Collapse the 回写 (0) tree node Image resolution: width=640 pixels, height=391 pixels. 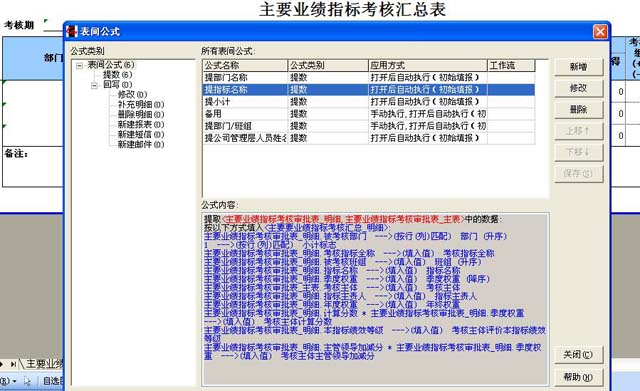[x=95, y=85]
